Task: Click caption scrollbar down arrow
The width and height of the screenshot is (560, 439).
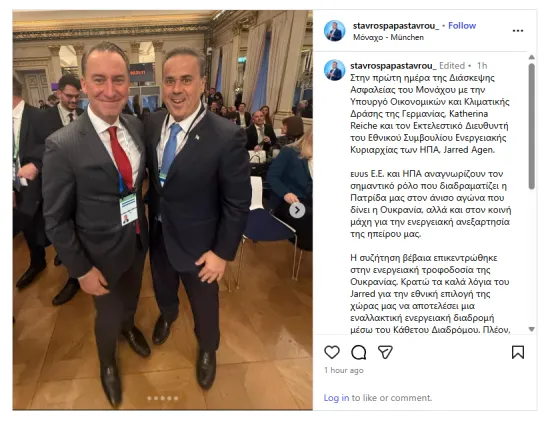Action: (x=531, y=329)
